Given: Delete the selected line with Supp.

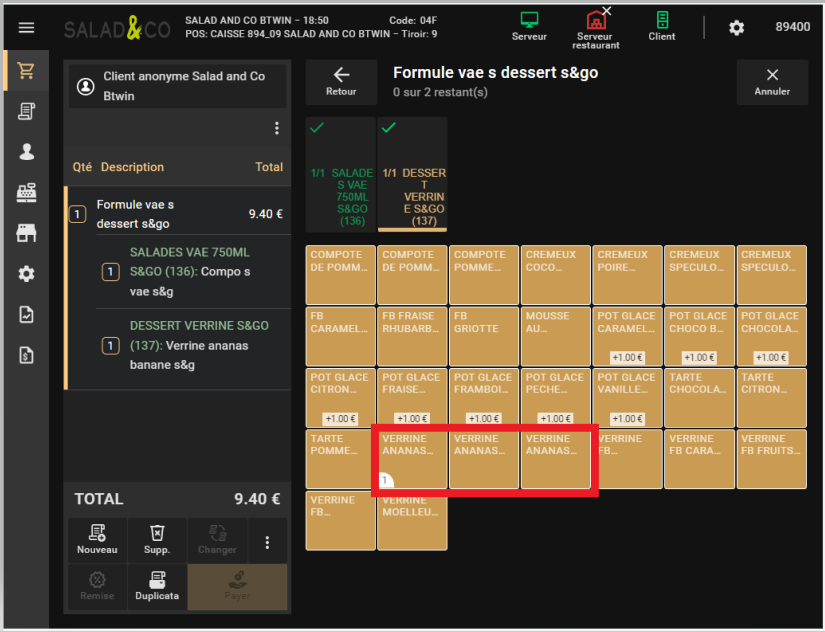Looking at the screenshot, I should pos(157,540).
